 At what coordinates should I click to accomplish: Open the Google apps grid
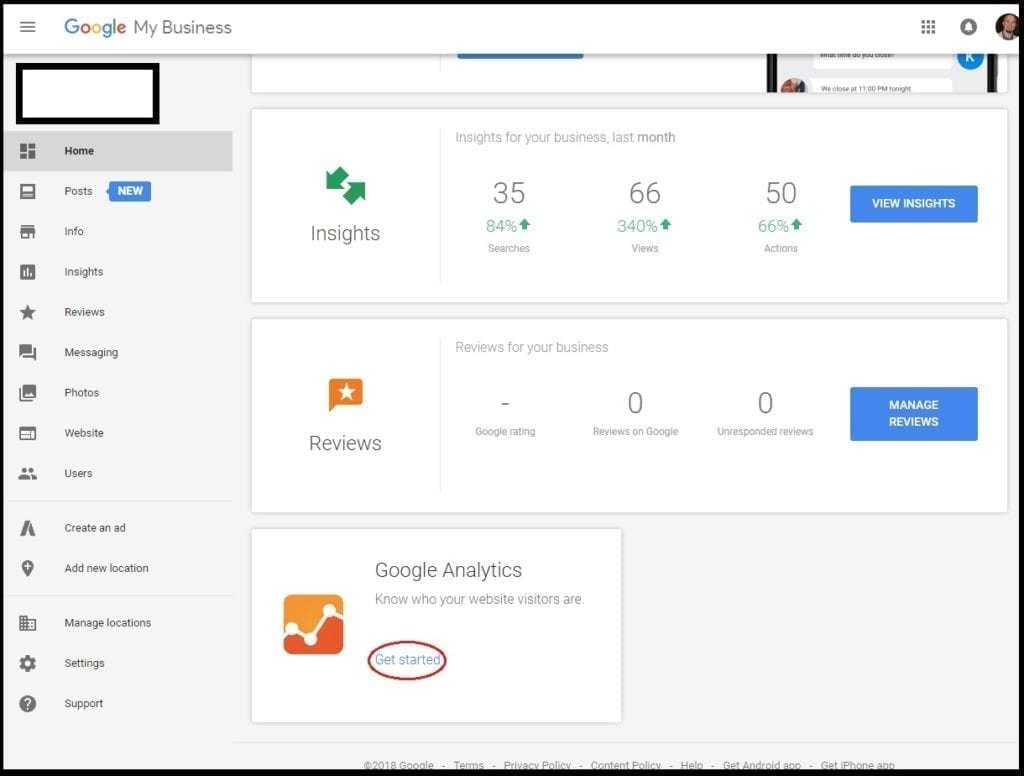[x=928, y=27]
